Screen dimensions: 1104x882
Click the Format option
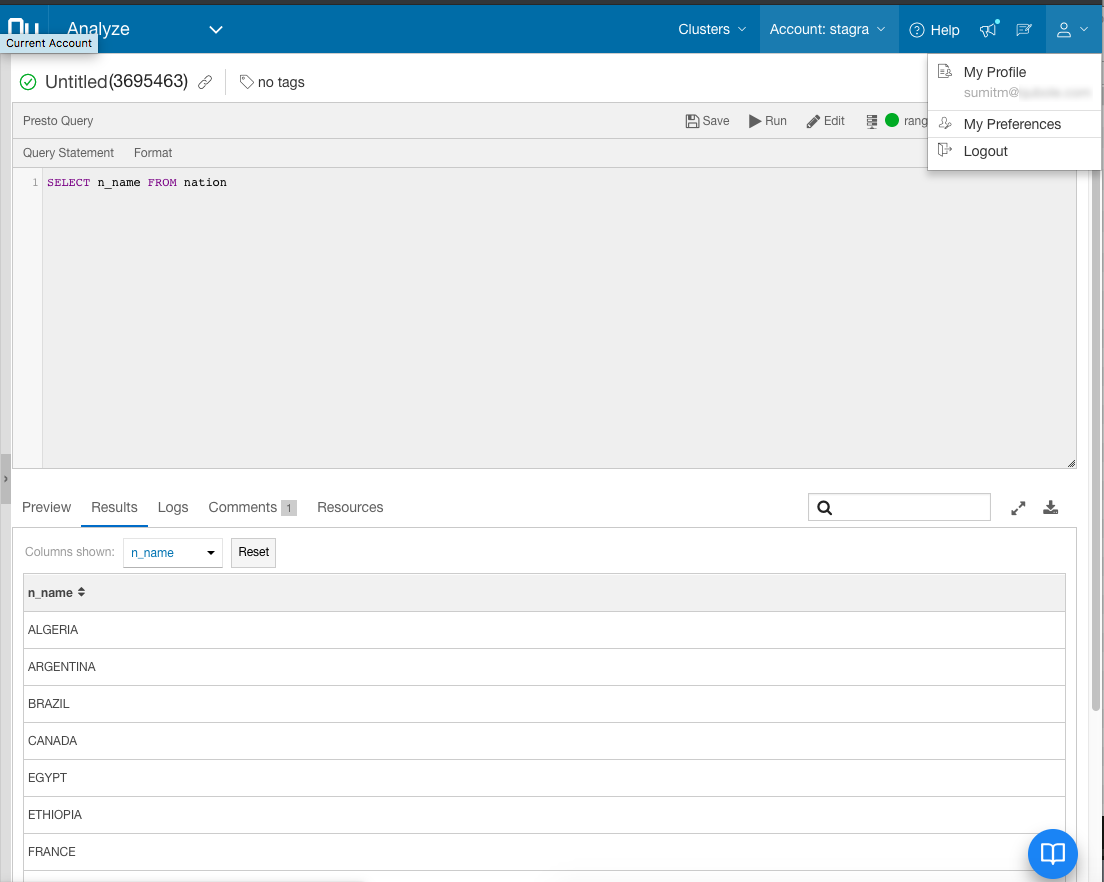pos(153,153)
